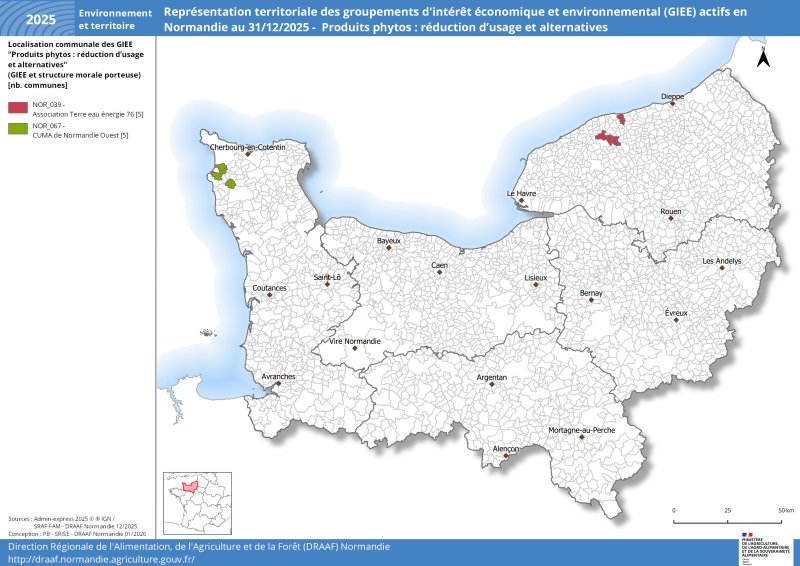This screenshot has height=566, width=800.
Task: Click the Lisieux city marker dot
Action: coord(536,285)
